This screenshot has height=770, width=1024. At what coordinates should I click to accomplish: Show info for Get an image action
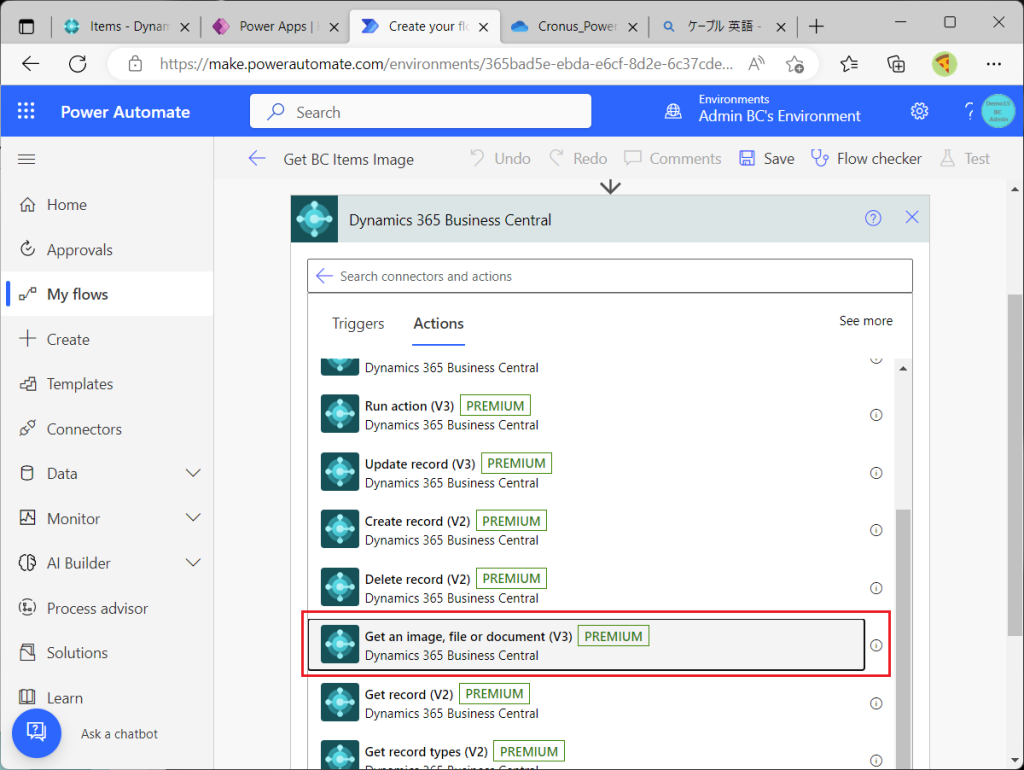[x=876, y=646]
